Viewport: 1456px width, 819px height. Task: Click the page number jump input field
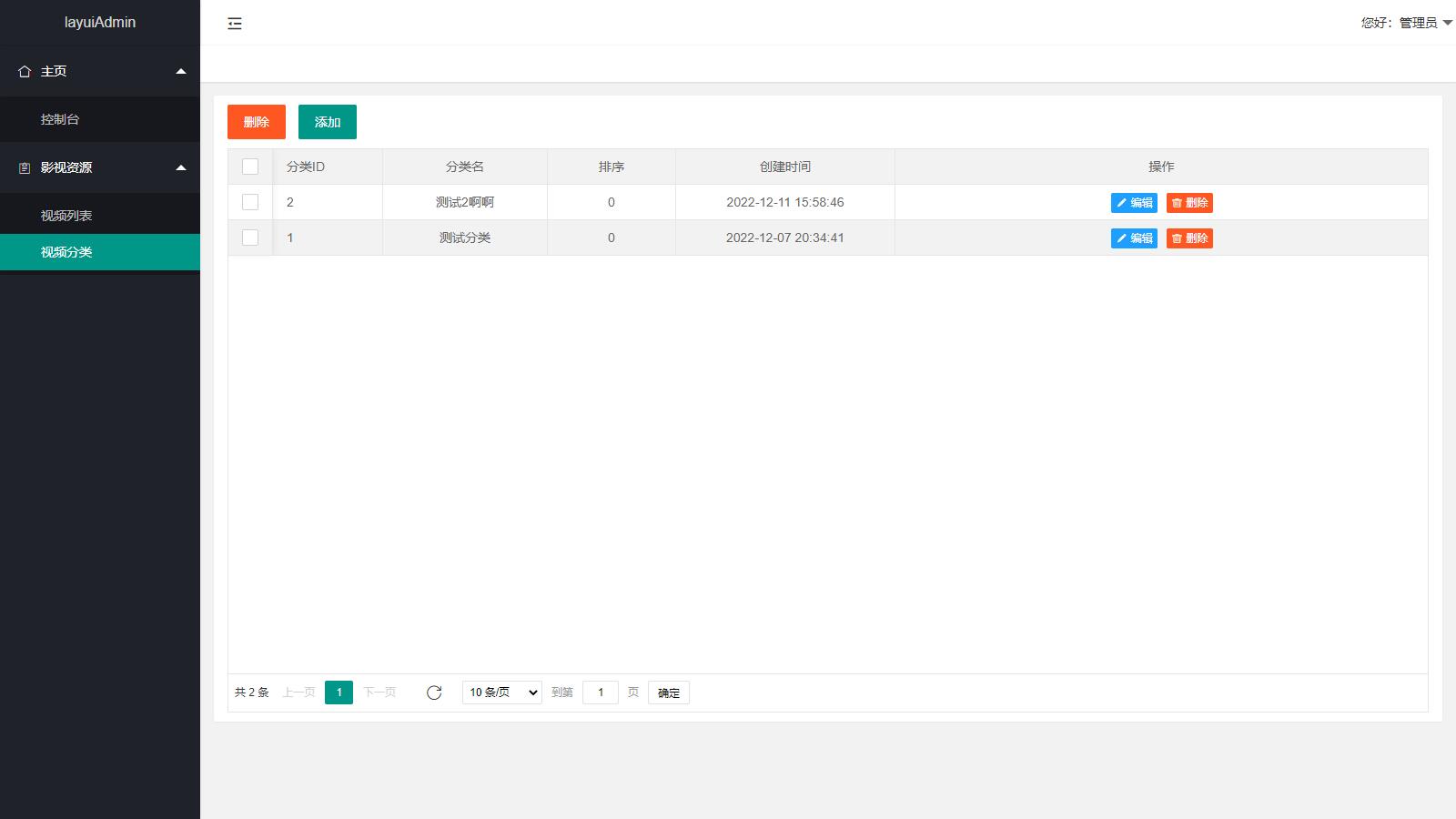click(601, 693)
